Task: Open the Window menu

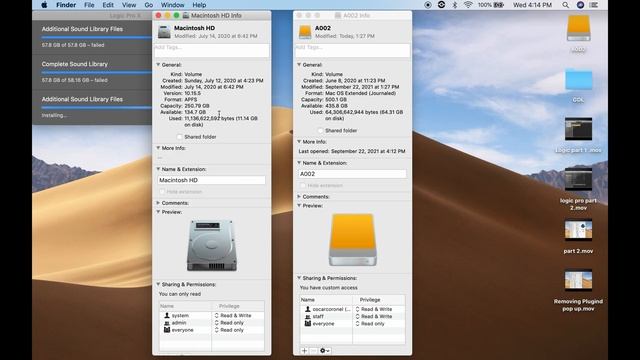Action: (172, 5)
